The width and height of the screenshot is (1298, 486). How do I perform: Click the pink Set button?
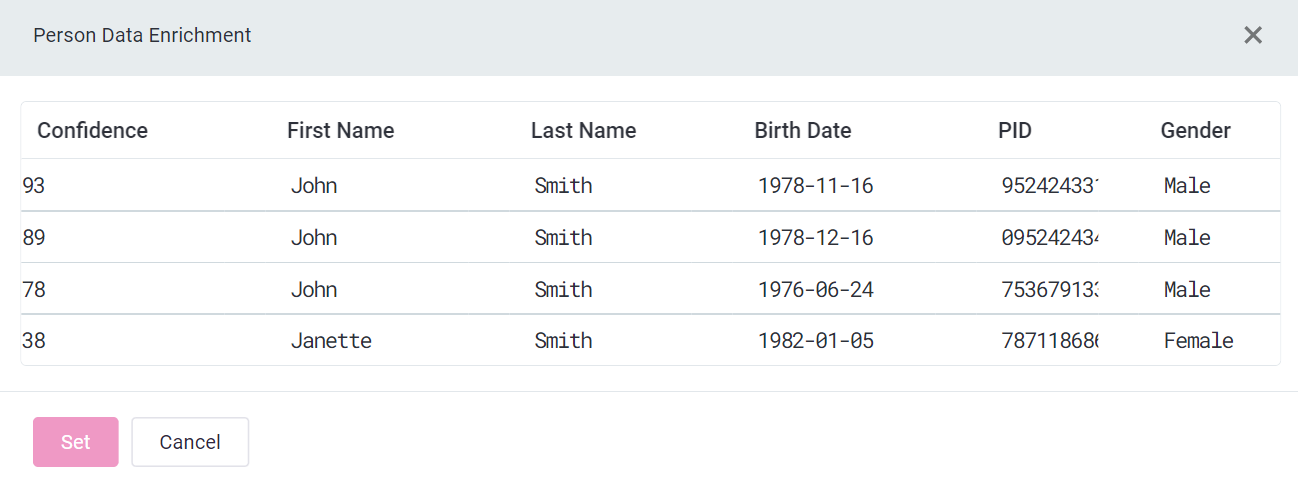pos(76,442)
